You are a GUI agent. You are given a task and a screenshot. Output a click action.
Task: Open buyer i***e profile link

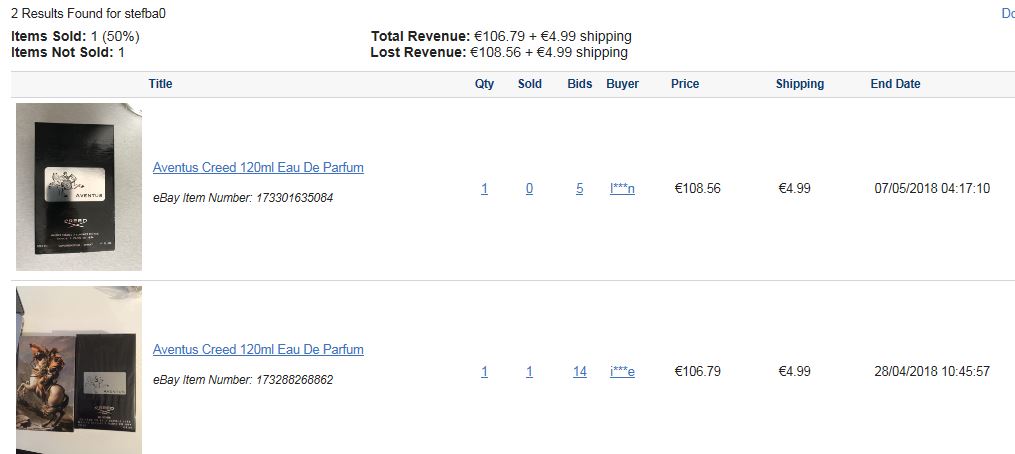click(x=622, y=372)
